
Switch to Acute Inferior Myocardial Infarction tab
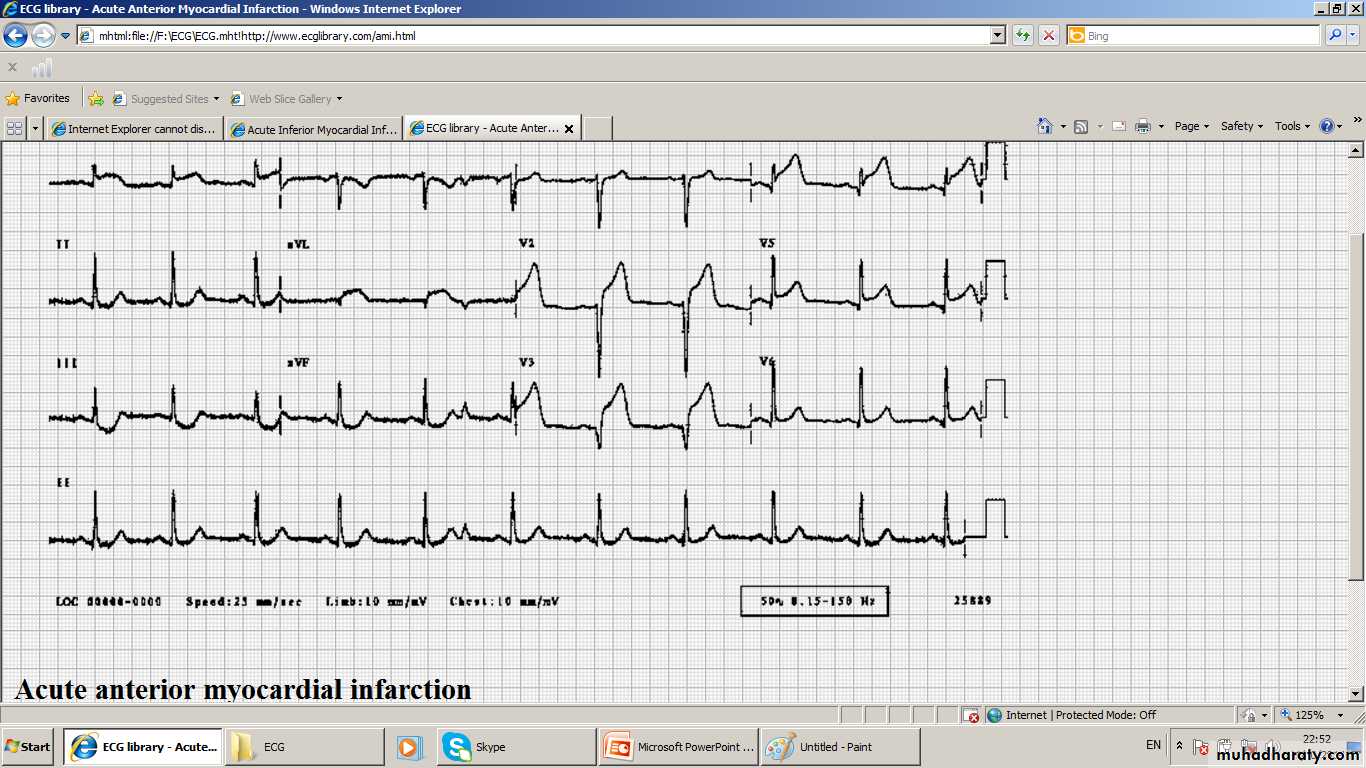pyautogui.click(x=313, y=129)
